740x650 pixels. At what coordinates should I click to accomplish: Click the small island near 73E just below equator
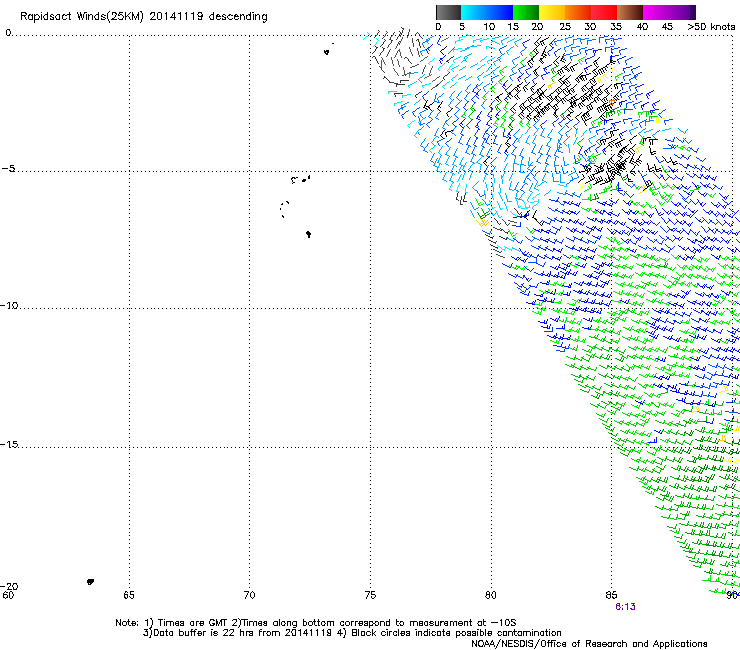tap(327, 52)
